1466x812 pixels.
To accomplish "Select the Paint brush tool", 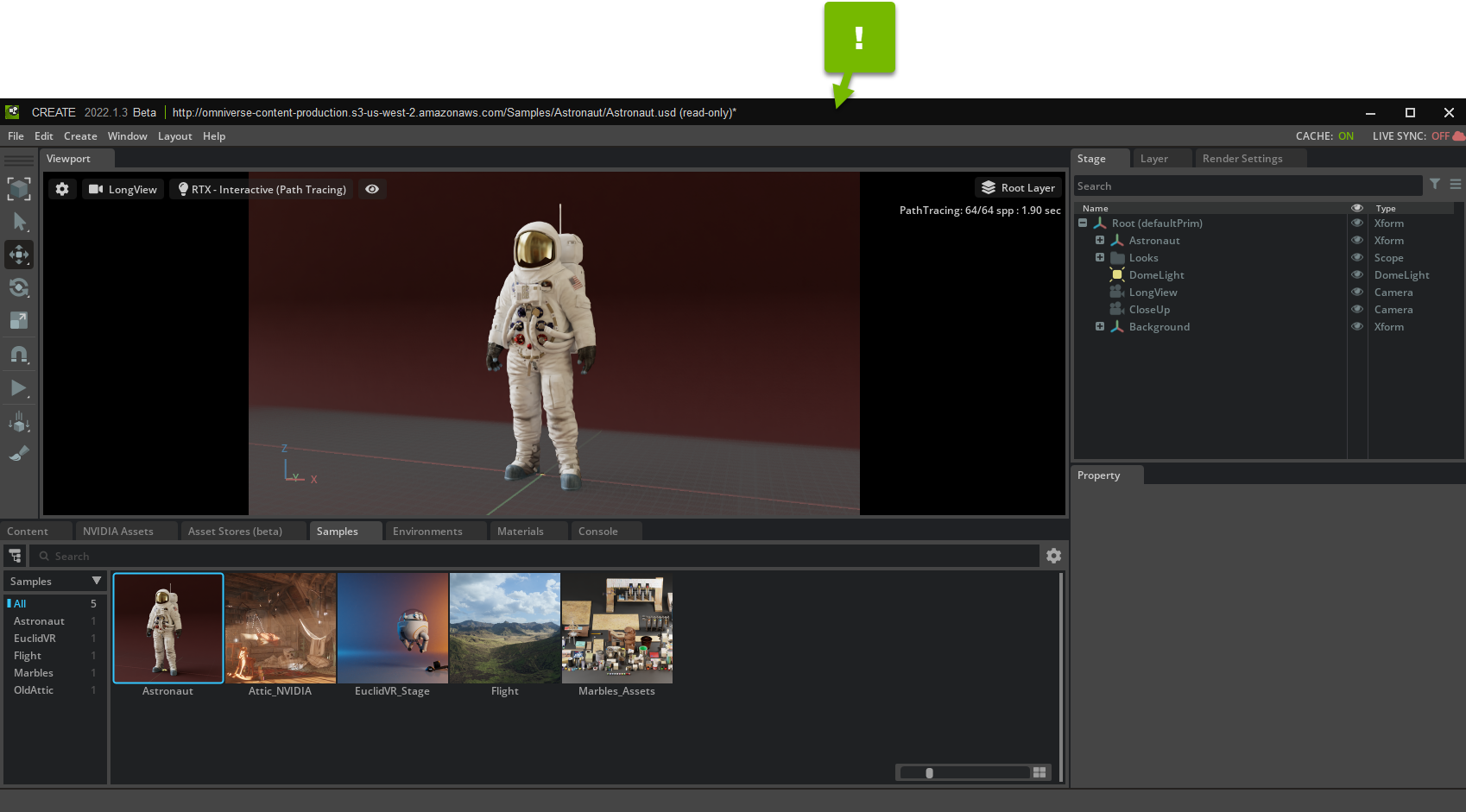I will pos(19,453).
